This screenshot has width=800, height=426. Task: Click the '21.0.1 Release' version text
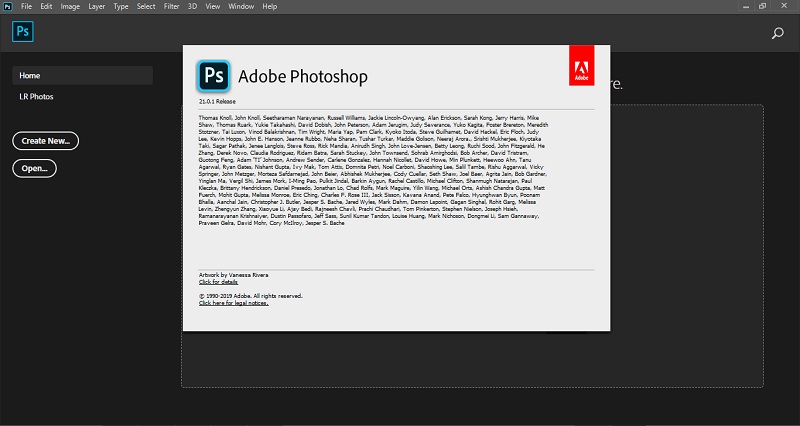pos(217,102)
